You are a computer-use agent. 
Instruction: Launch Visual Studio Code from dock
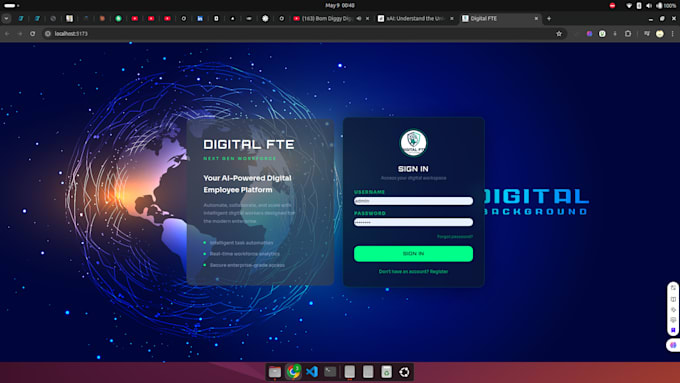(312, 372)
